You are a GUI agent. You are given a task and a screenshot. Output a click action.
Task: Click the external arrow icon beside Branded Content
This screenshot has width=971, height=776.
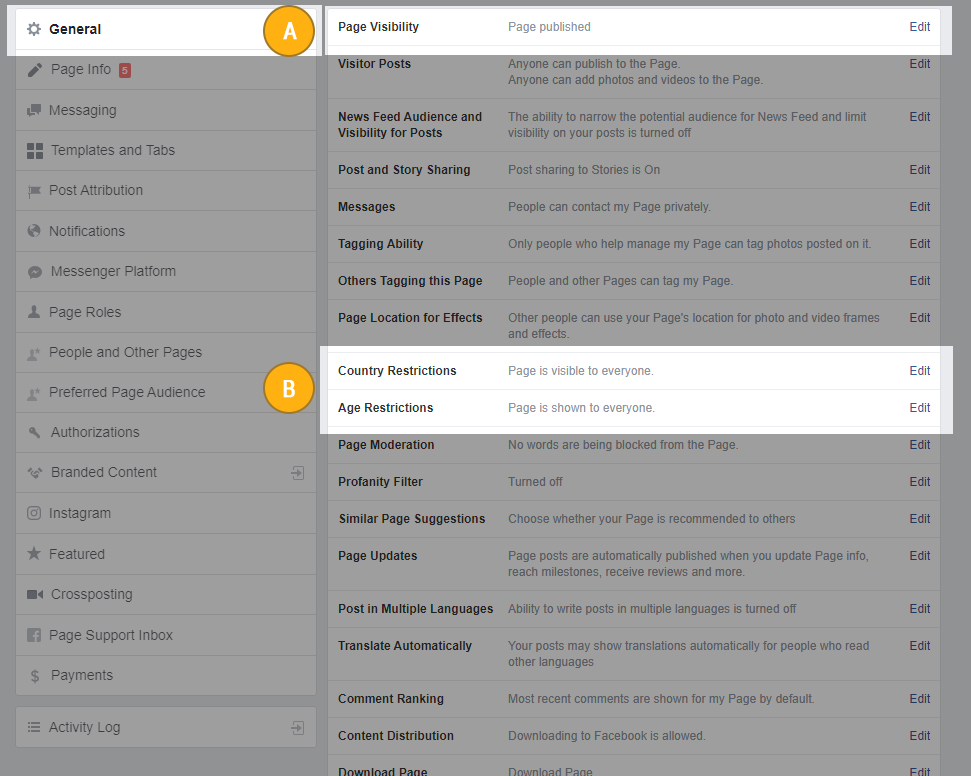pos(298,473)
